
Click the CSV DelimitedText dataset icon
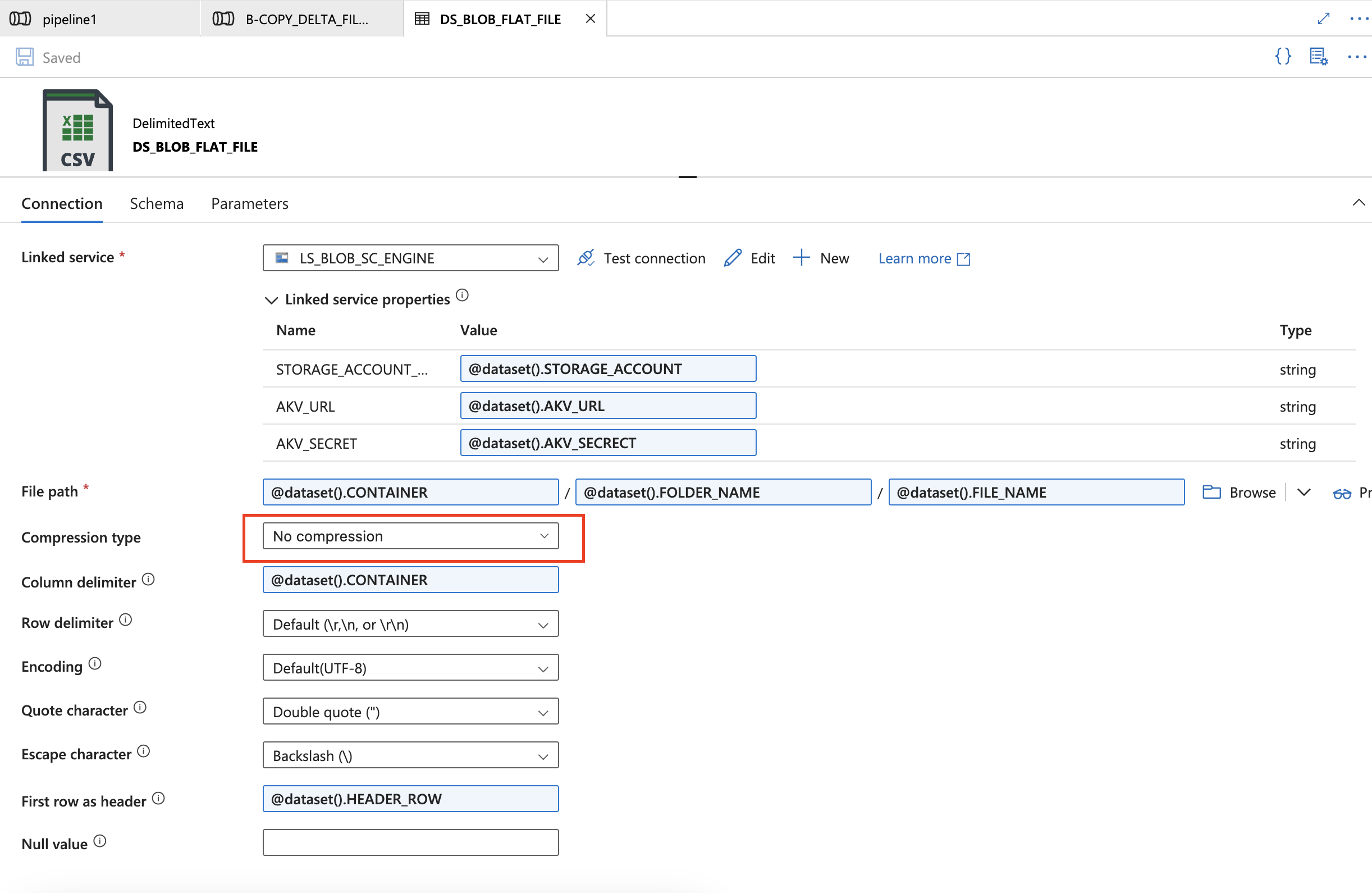point(76,130)
